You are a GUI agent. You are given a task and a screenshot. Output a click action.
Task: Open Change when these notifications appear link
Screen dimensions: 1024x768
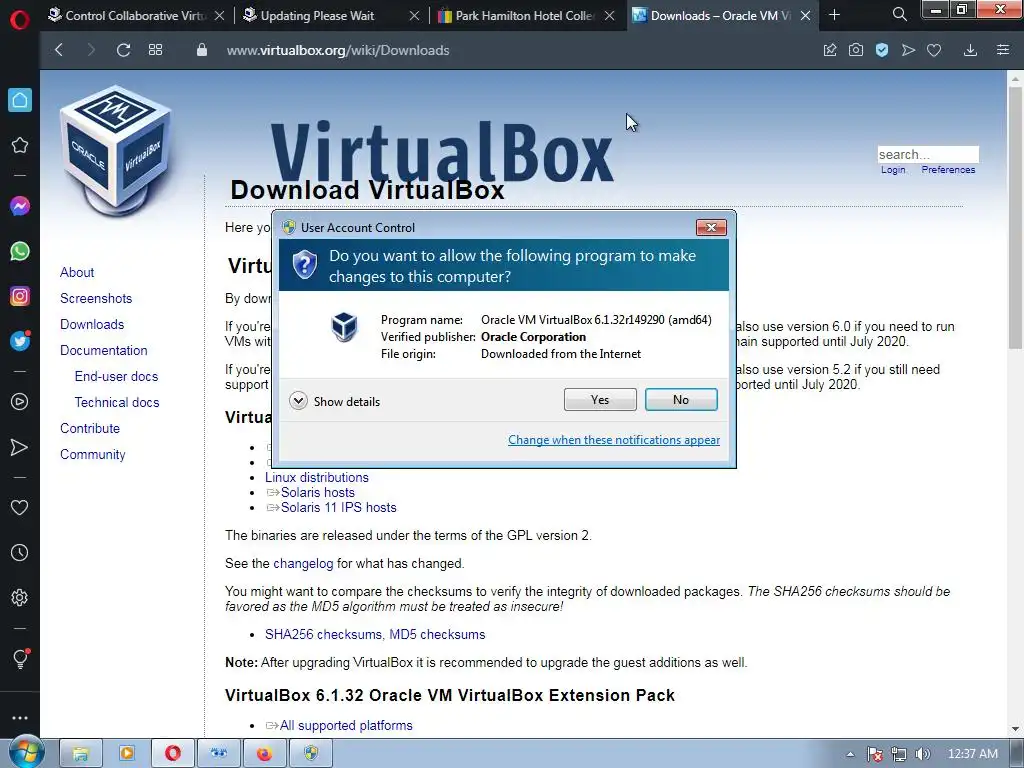click(614, 440)
